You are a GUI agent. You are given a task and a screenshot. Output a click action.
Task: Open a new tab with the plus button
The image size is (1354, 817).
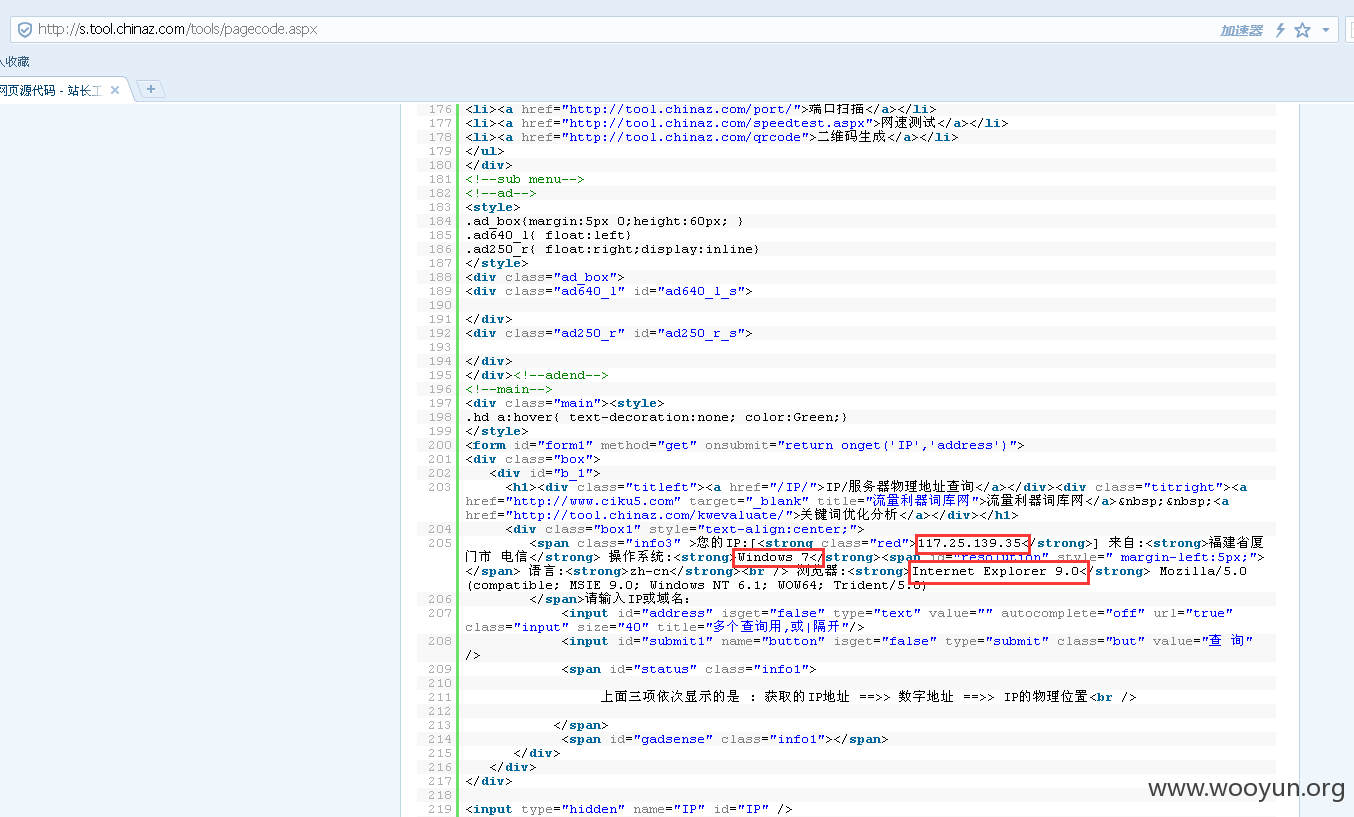150,89
